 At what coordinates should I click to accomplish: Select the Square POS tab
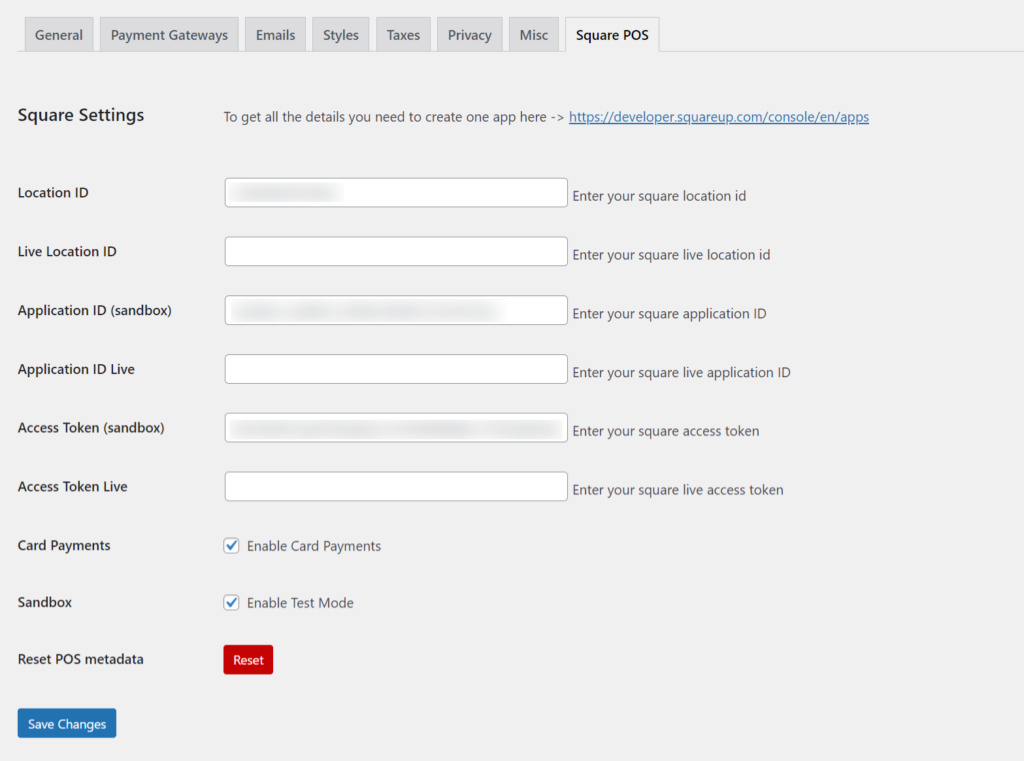tap(612, 35)
